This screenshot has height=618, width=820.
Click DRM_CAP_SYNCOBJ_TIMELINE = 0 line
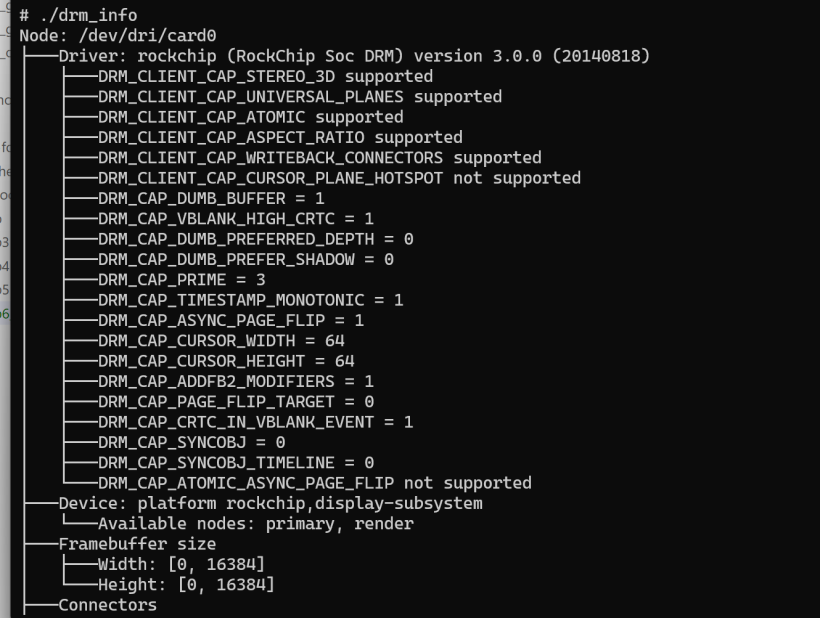(x=235, y=462)
